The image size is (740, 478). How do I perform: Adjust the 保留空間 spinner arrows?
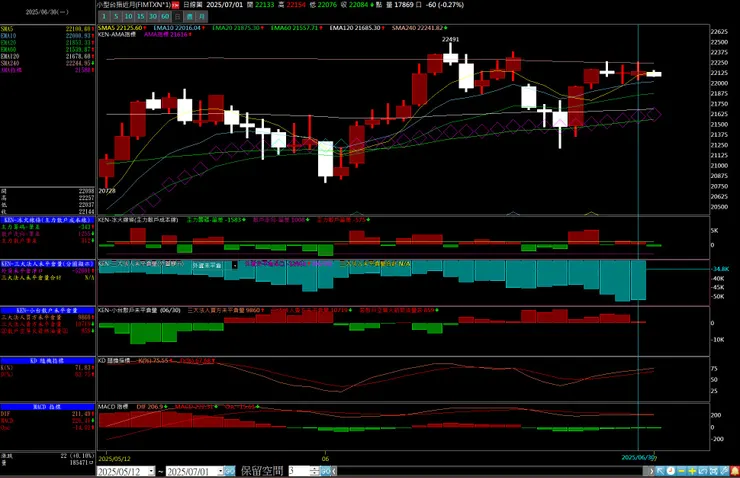click(315, 471)
